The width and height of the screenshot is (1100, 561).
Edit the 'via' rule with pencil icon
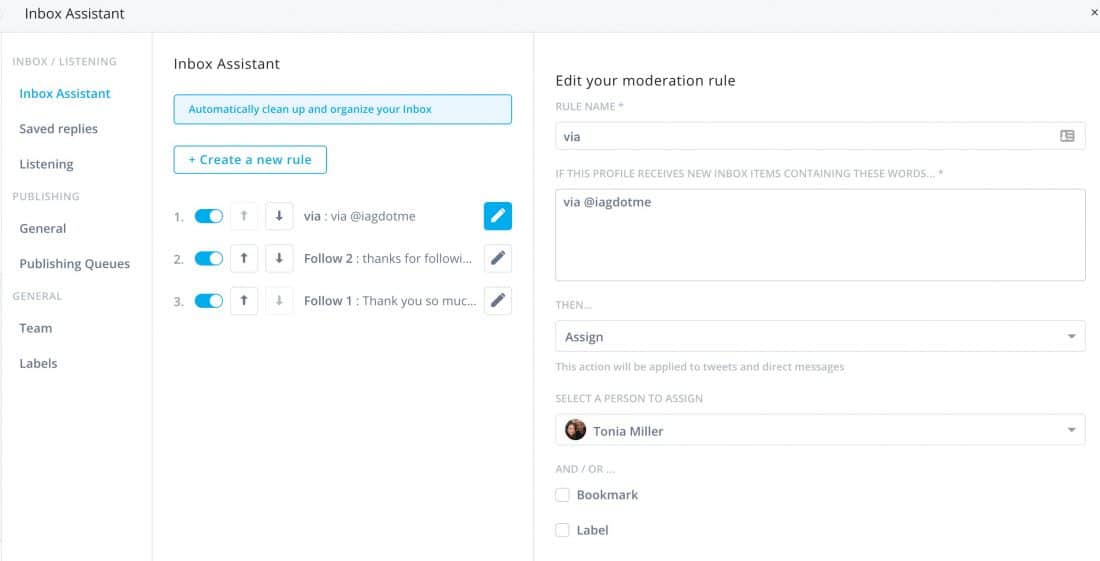pos(497,216)
